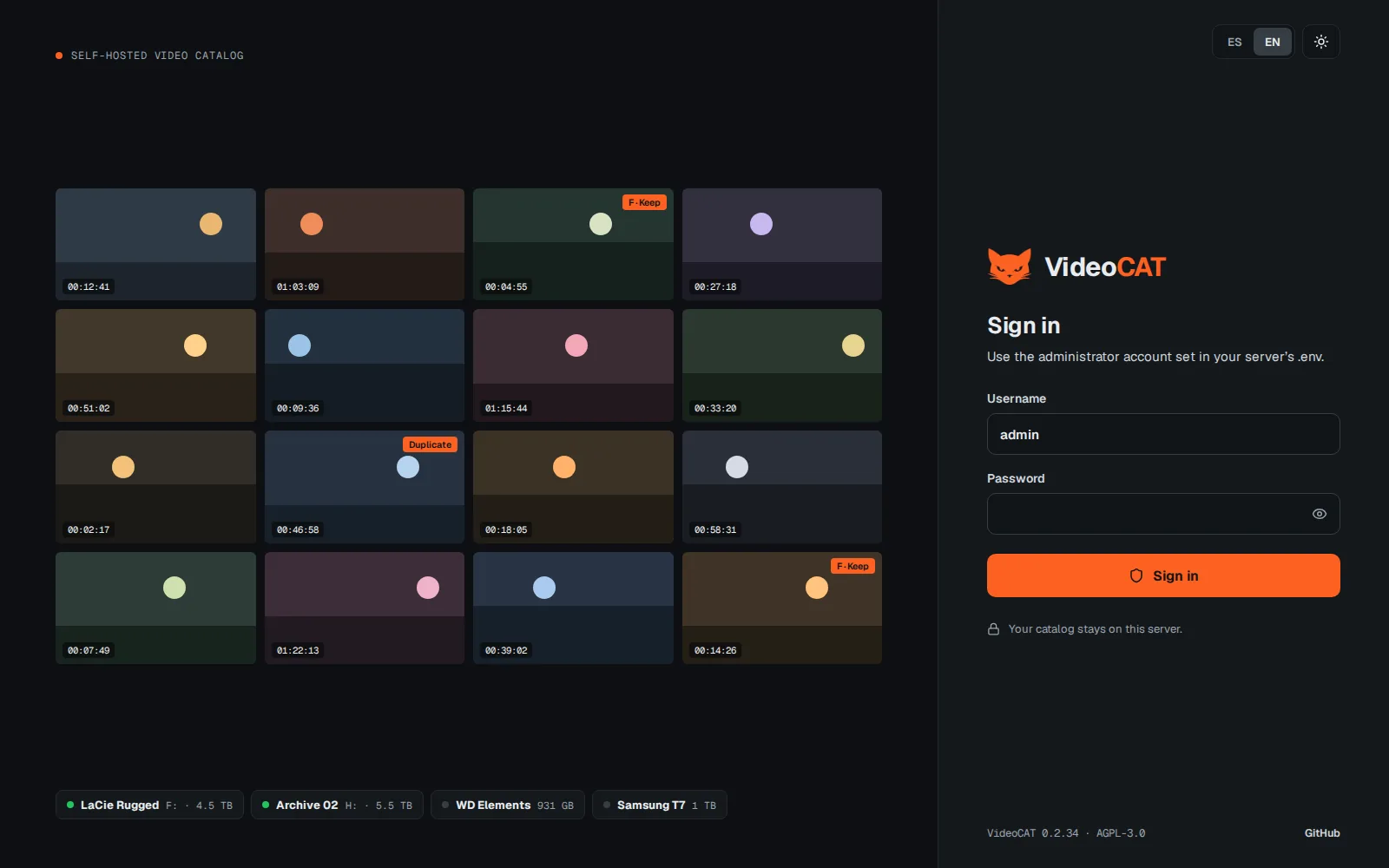
Task: Switch language to ES
Action: [x=1234, y=42]
